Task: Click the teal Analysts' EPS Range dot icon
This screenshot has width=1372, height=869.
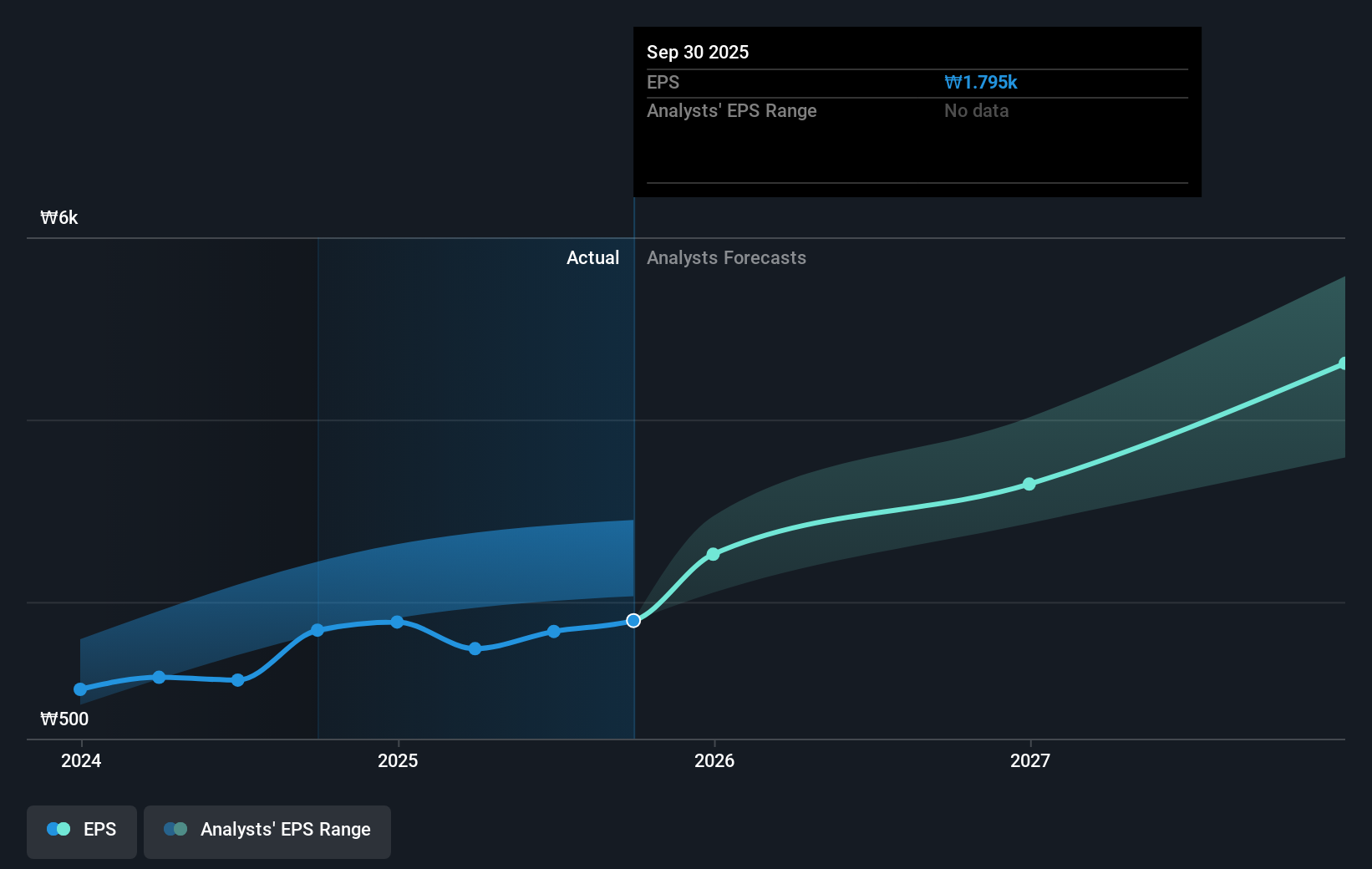Action: point(174,829)
